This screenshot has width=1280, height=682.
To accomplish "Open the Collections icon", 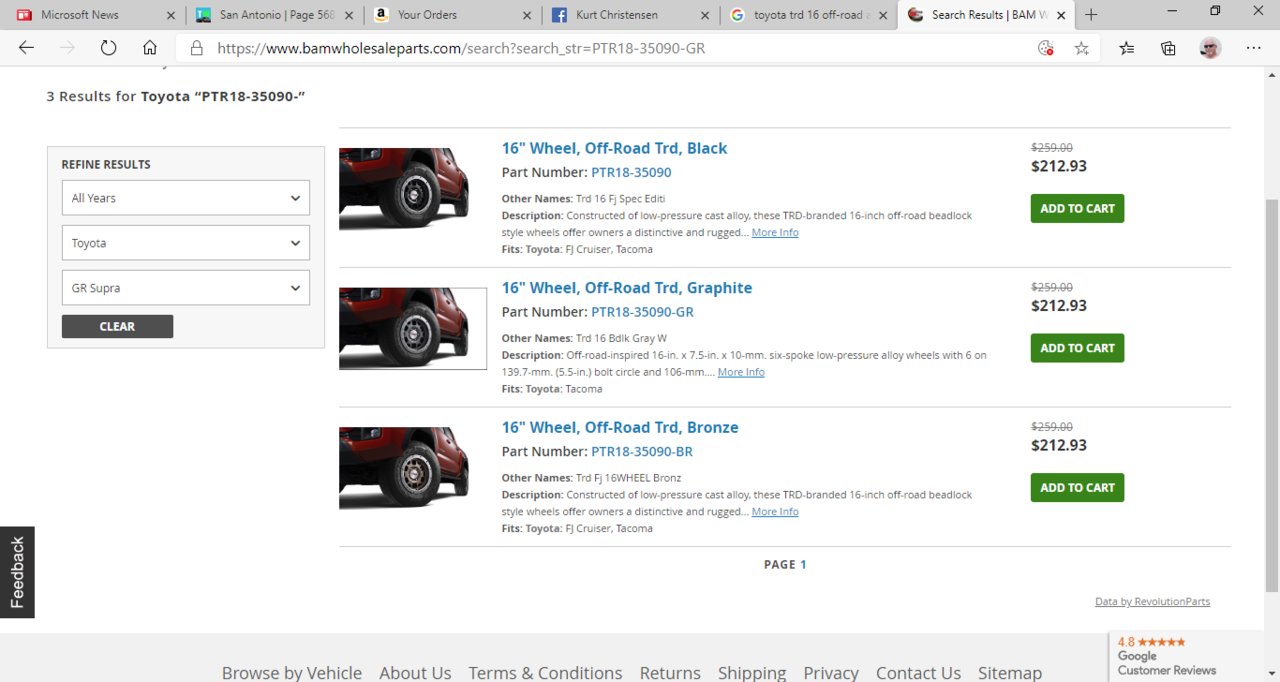I will 1168,48.
